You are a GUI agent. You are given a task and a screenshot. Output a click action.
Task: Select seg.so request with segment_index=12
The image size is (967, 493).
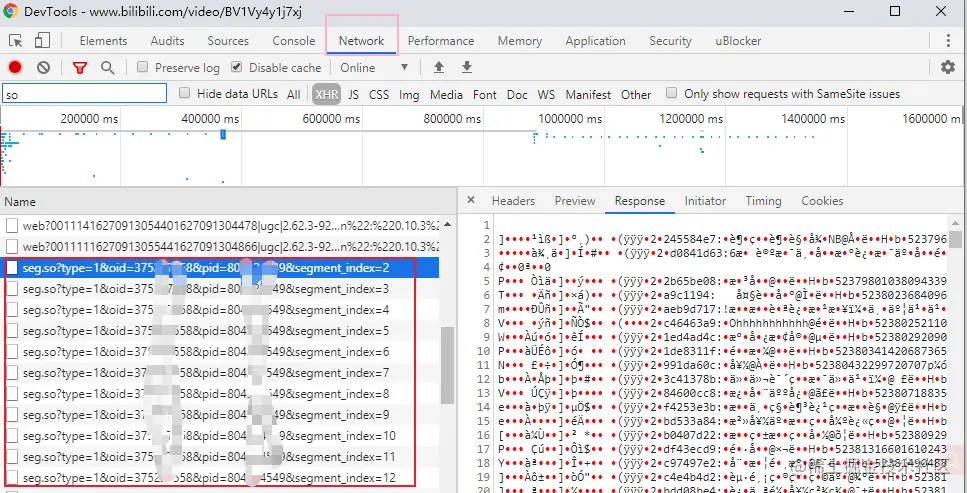point(222,478)
